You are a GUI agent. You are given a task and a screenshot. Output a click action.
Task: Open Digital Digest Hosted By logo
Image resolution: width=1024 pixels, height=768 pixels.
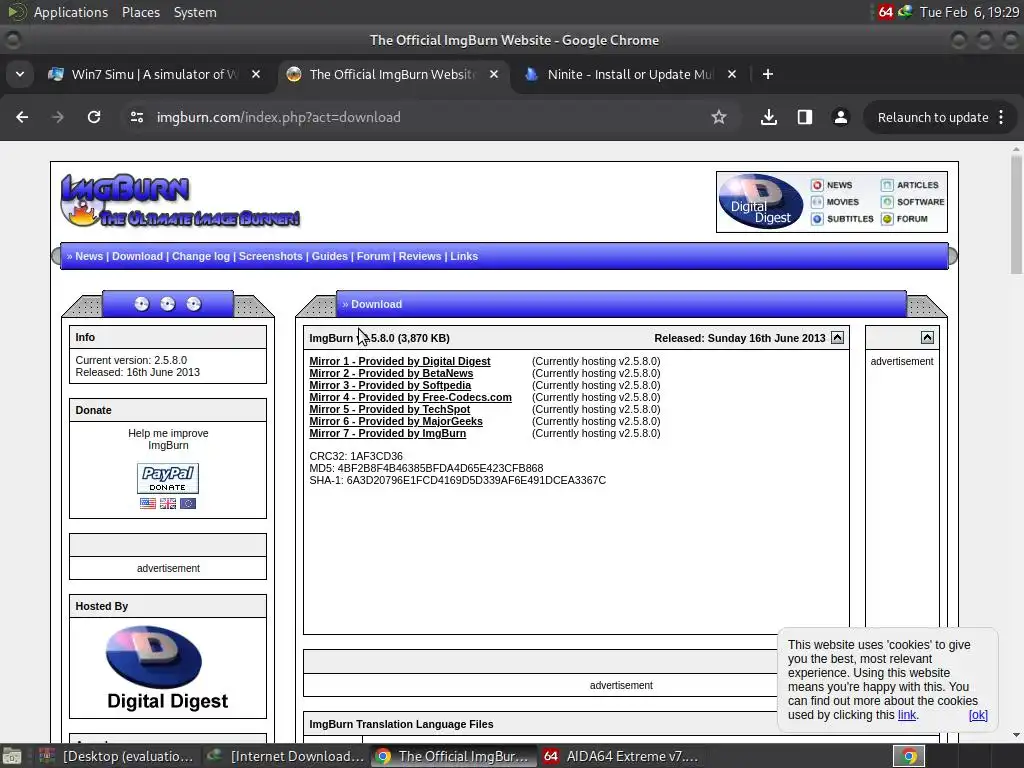coord(168,668)
